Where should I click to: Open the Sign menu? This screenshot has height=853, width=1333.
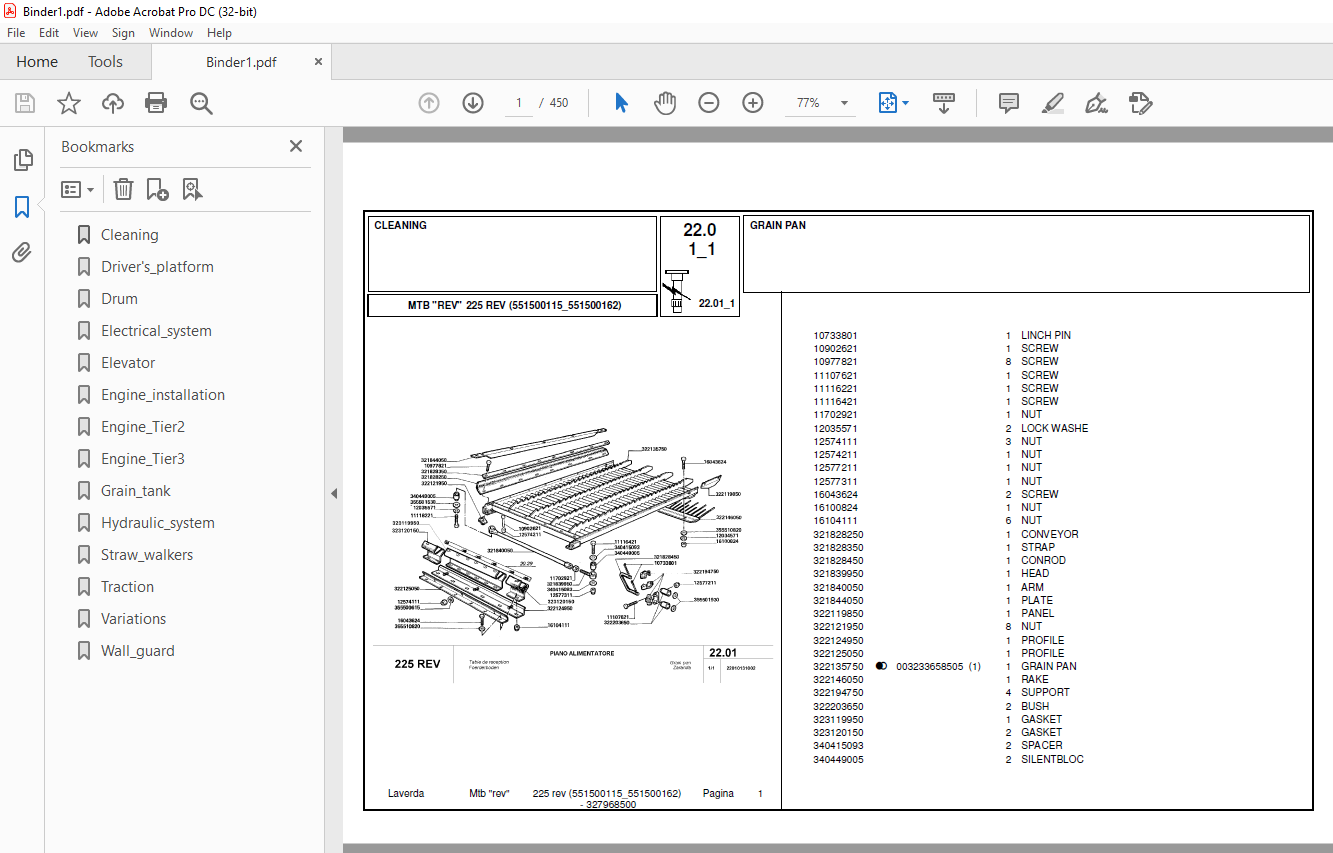[123, 33]
